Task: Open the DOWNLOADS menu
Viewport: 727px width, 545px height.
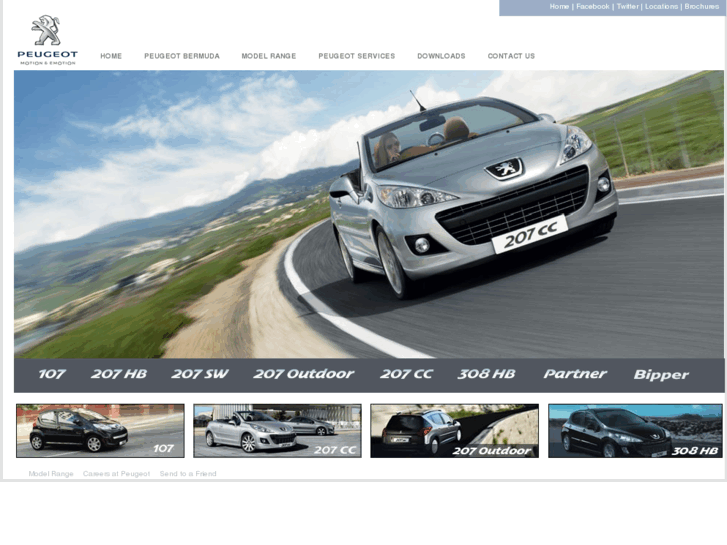Action: (441, 56)
